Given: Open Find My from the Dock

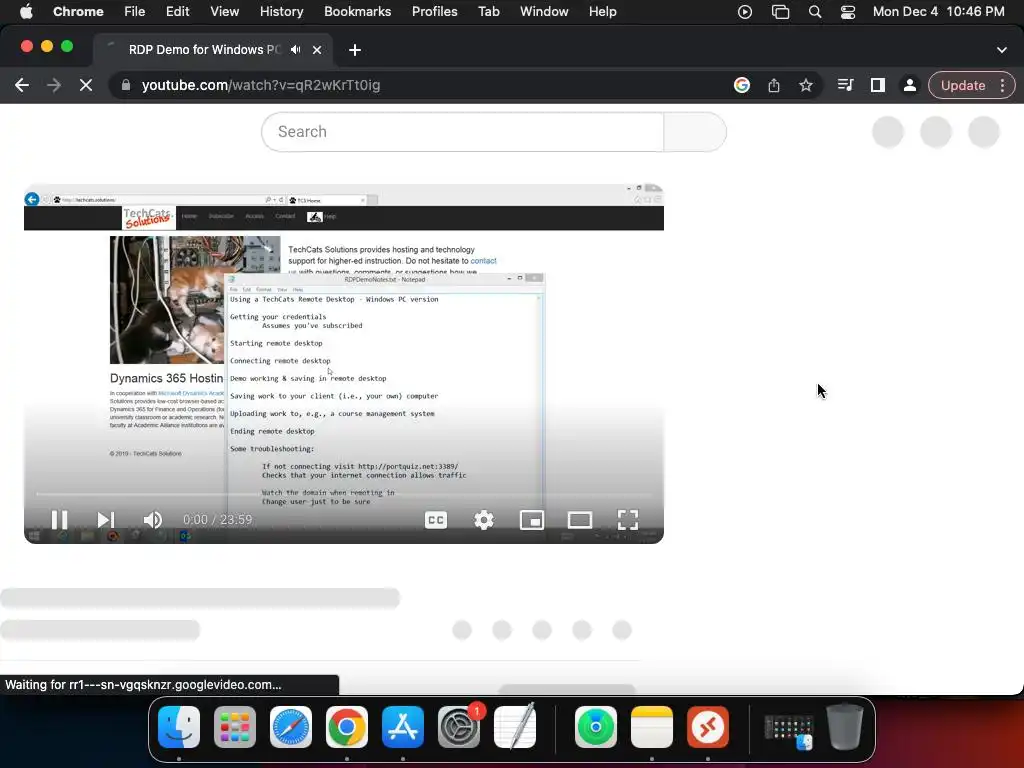Looking at the screenshot, I should point(596,727).
